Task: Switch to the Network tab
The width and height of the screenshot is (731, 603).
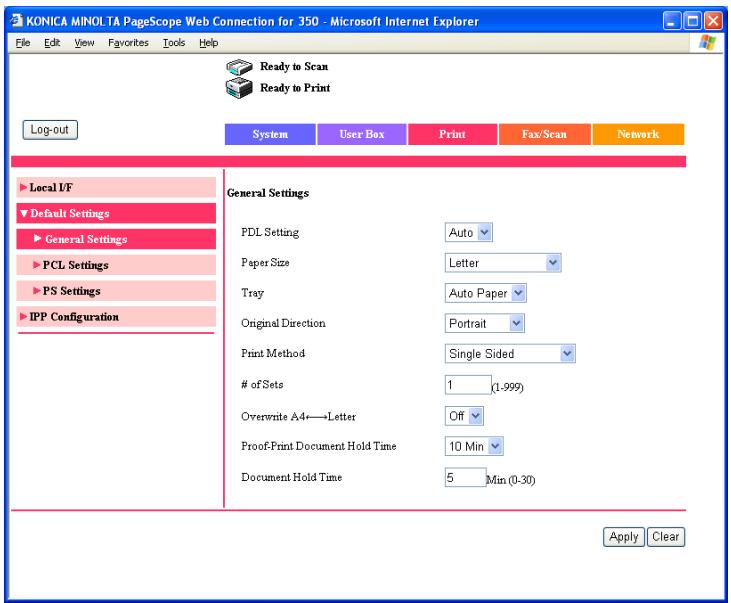Action: click(x=638, y=134)
